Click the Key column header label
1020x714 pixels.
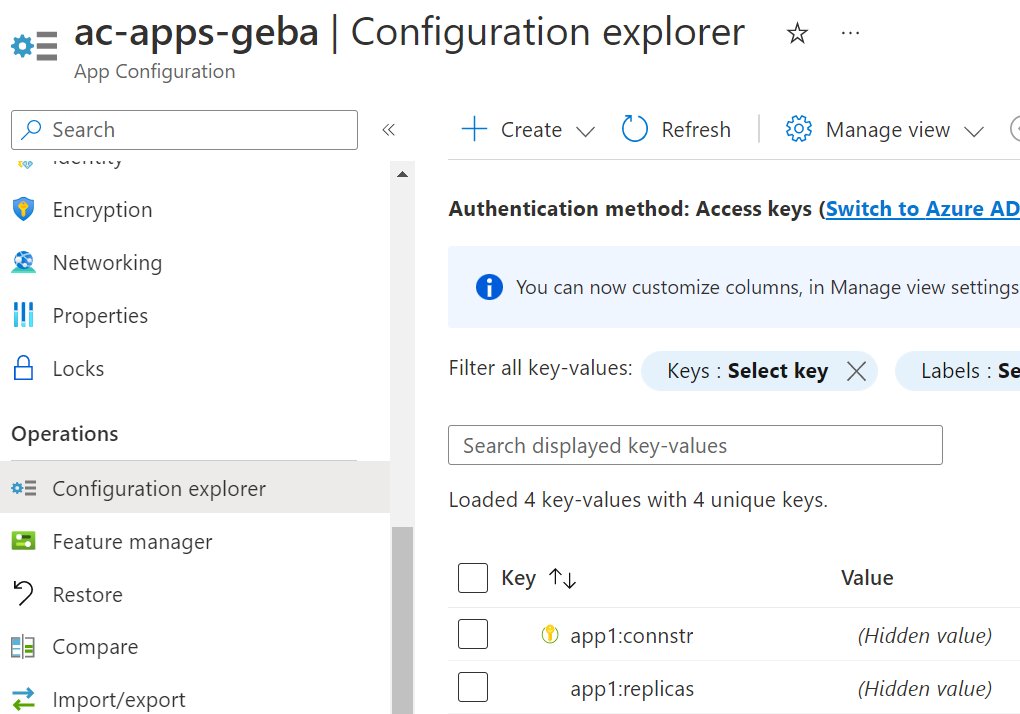518,578
